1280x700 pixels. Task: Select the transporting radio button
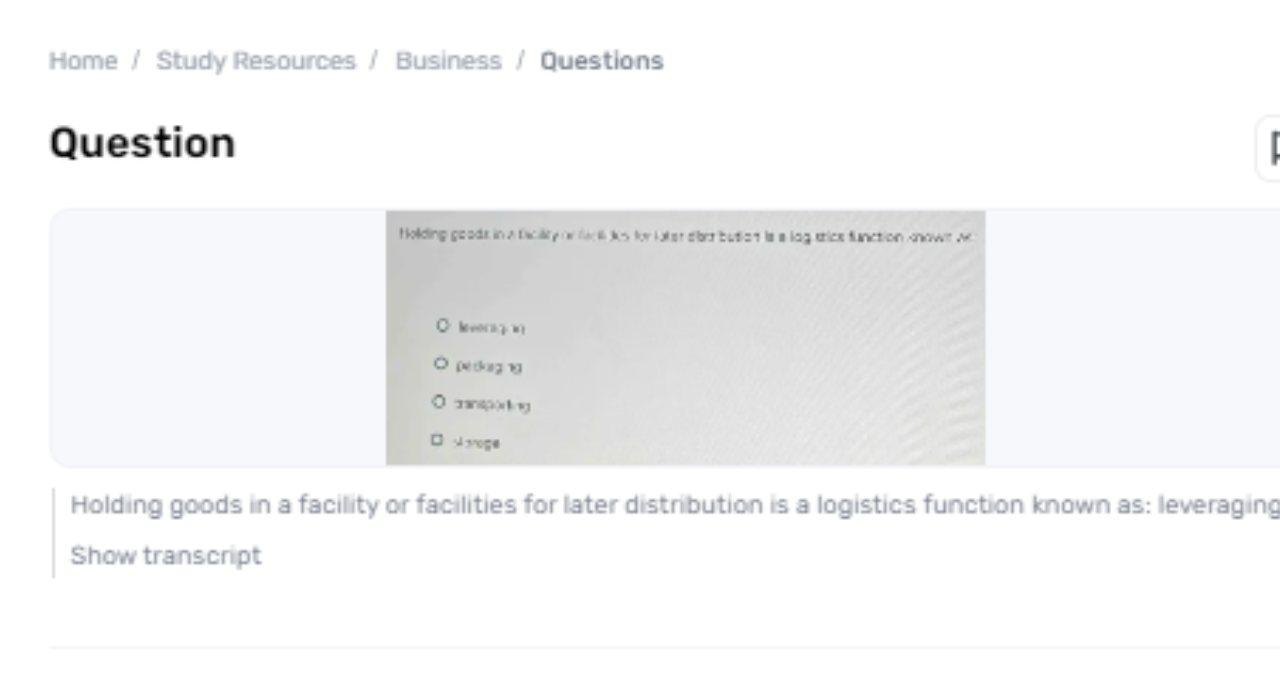438,401
